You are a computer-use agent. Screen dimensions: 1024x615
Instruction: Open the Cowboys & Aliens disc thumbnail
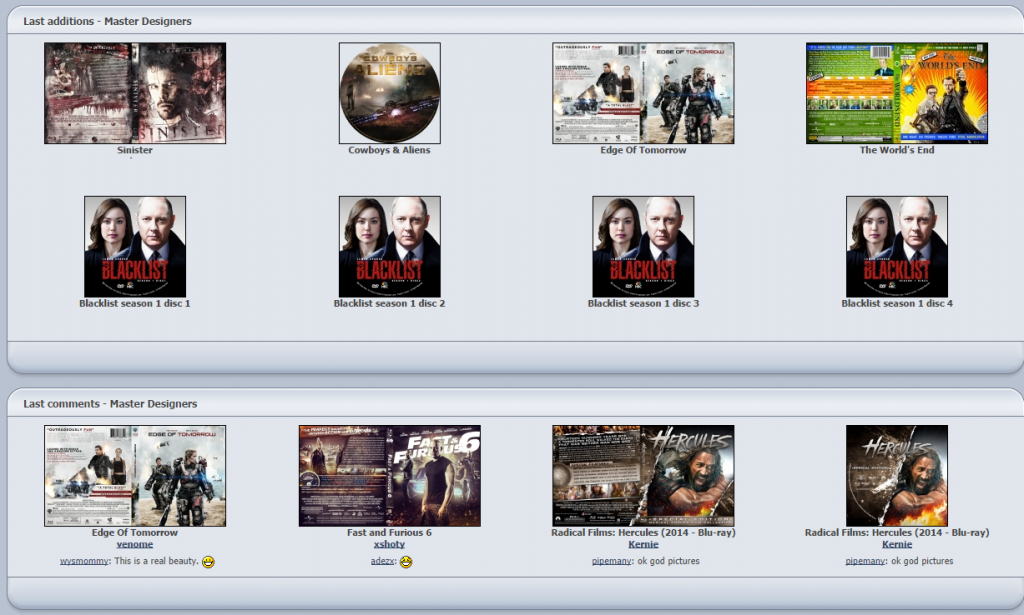[x=390, y=93]
